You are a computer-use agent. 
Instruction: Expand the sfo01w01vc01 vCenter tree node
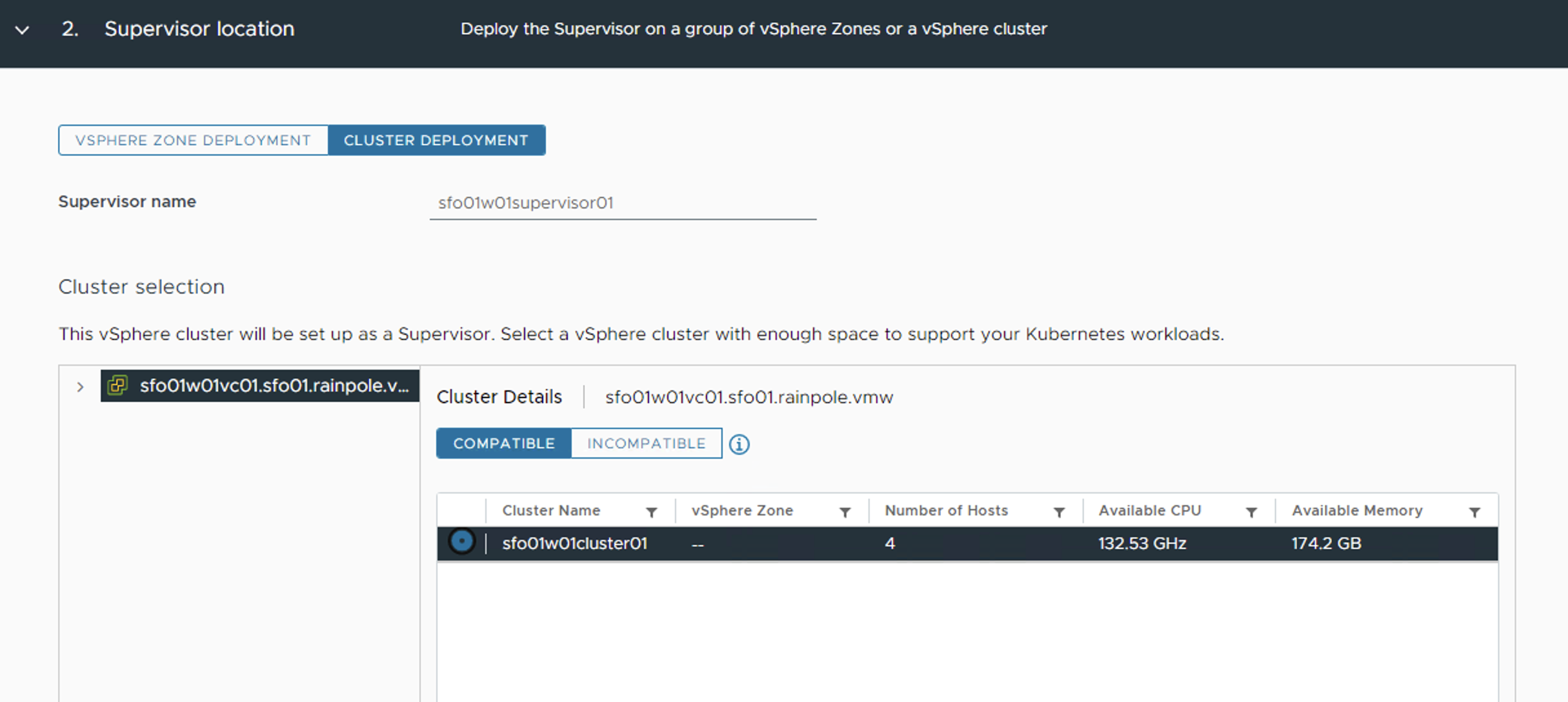click(80, 387)
